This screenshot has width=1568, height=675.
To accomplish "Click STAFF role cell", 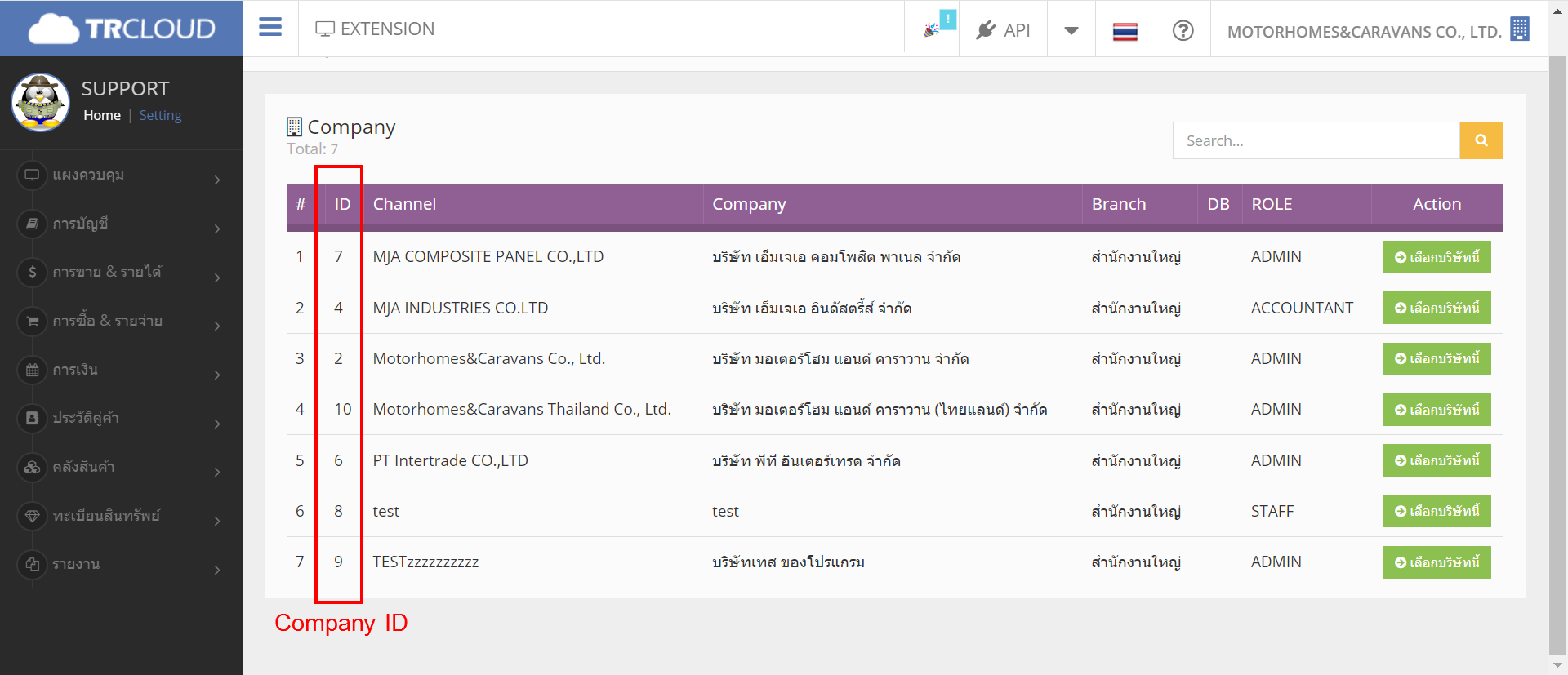I will coord(1272,511).
